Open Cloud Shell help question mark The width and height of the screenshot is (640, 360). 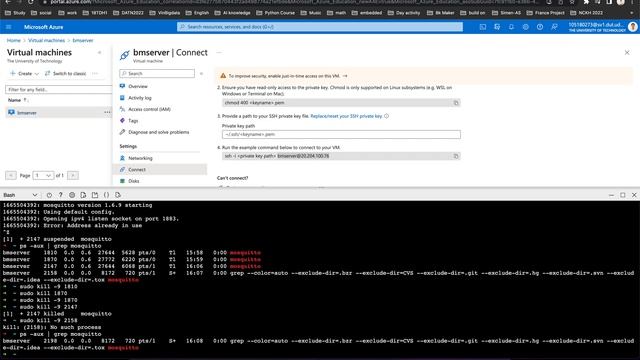60,195
